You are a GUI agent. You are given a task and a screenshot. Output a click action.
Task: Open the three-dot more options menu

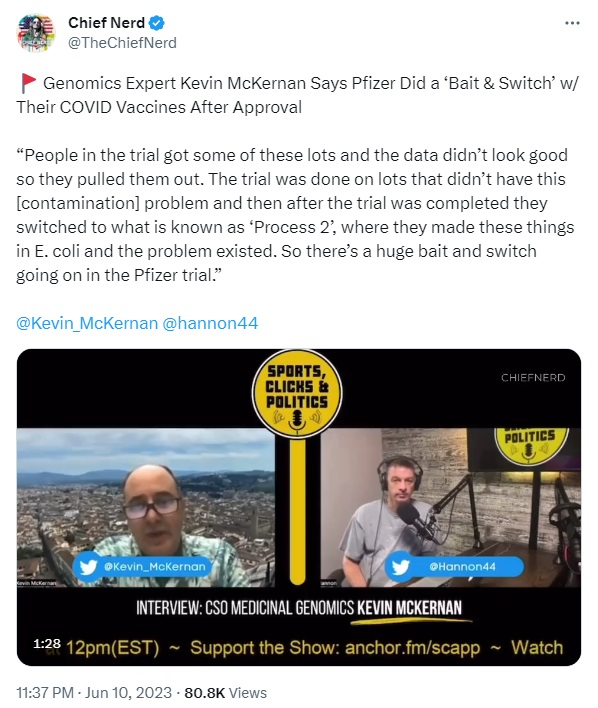(572, 23)
